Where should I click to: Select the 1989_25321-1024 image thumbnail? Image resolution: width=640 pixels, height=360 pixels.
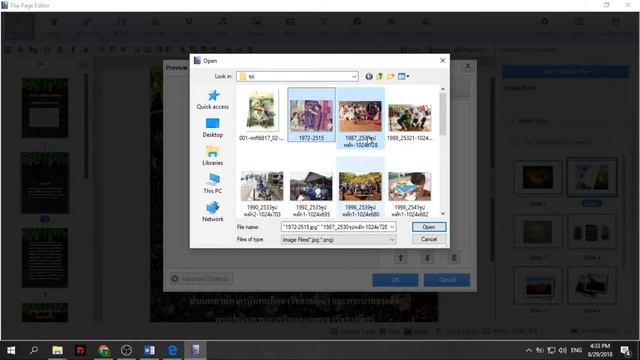point(409,118)
